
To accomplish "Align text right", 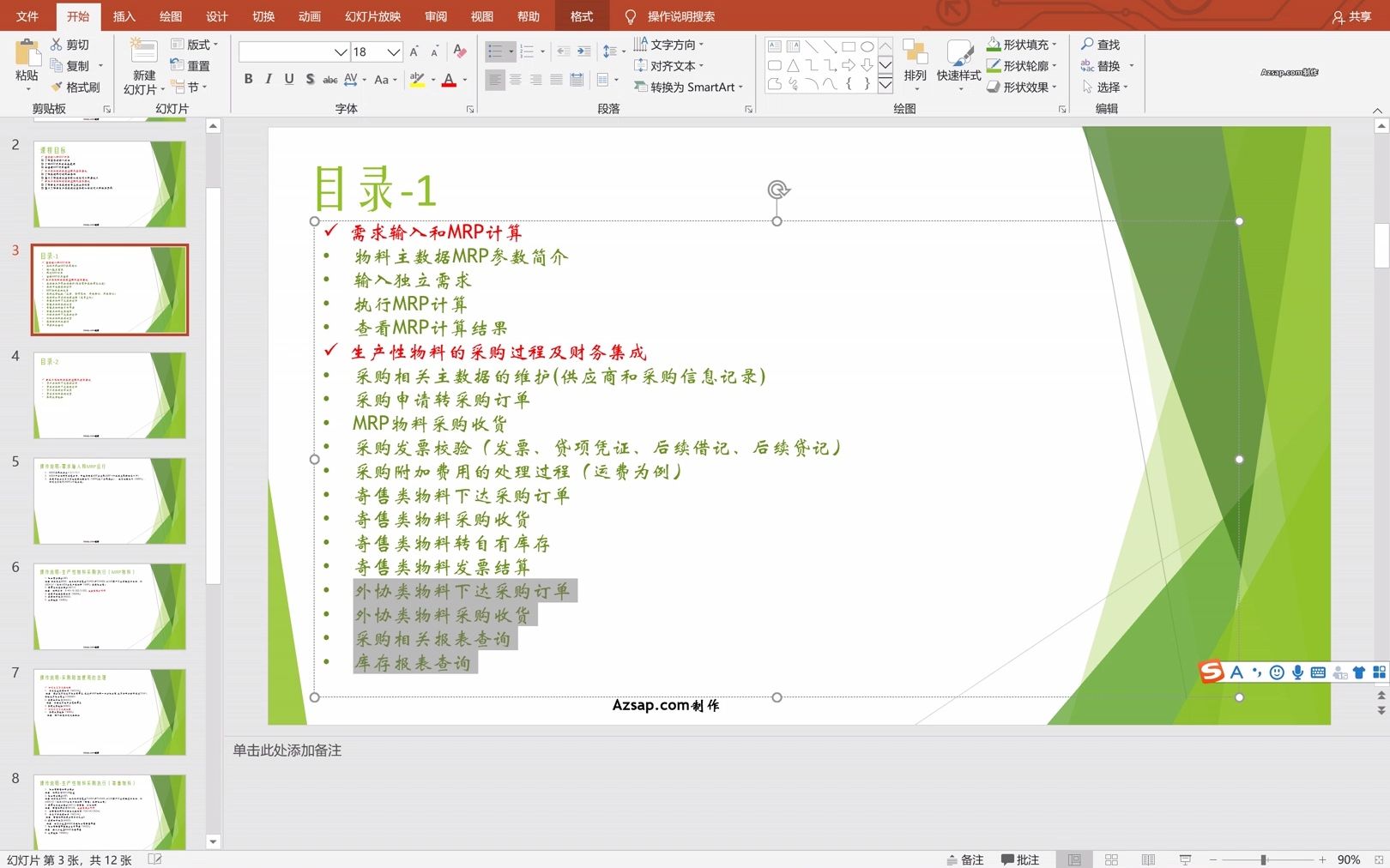I will click(x=536, y=80).
